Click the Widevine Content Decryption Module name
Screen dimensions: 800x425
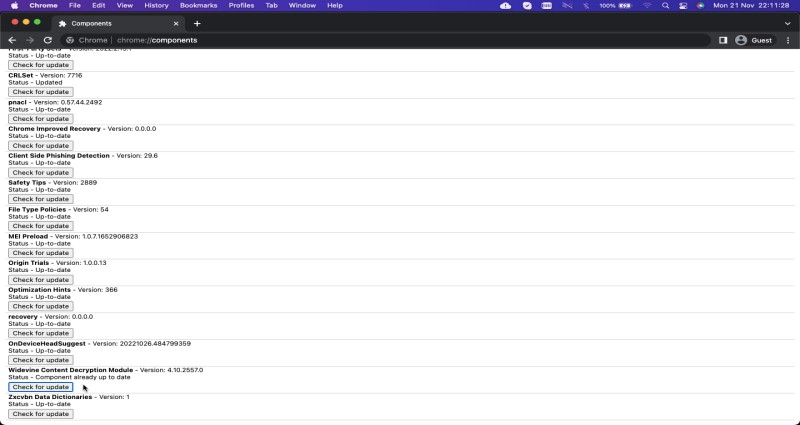point(70,370)
